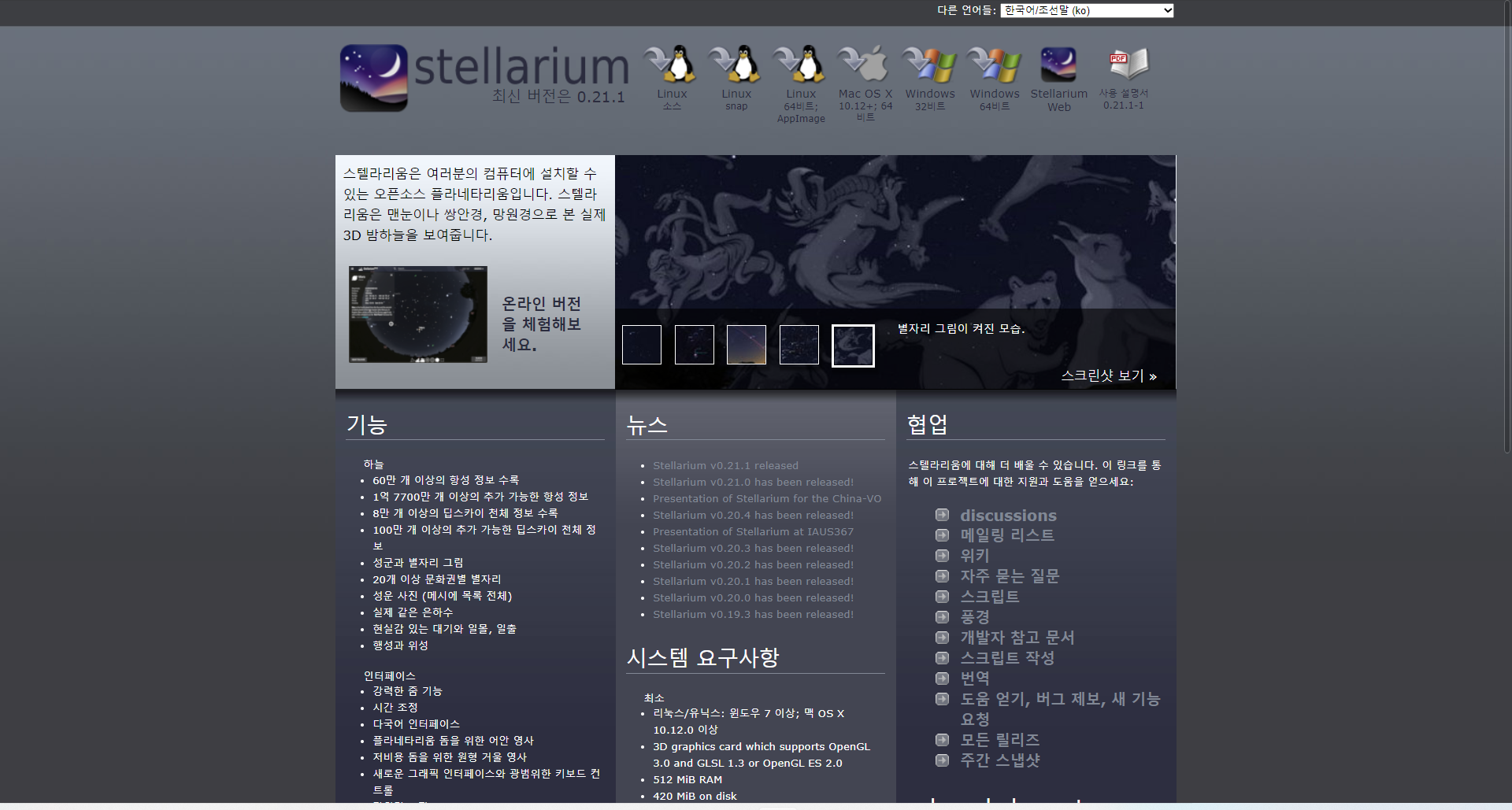Select the fifth highlighted constellation thumbnail
Image resolution: width=1512 pixels, height=810 pixels.
coord(853,346)
